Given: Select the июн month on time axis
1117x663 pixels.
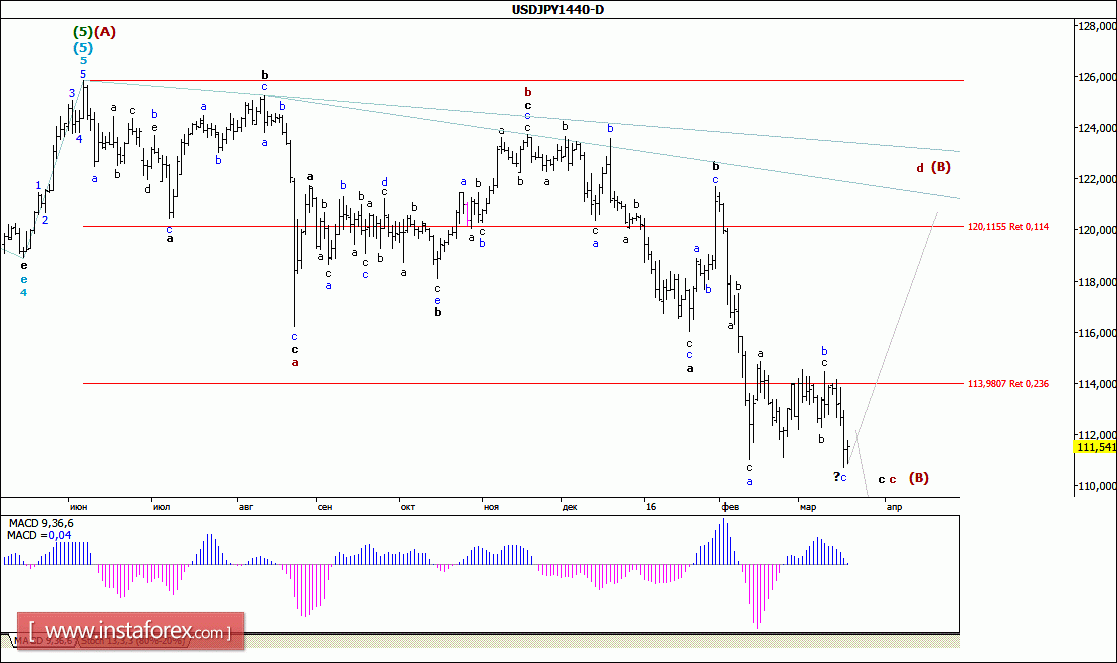Looking at the screenshot, I should click(78, 507).
